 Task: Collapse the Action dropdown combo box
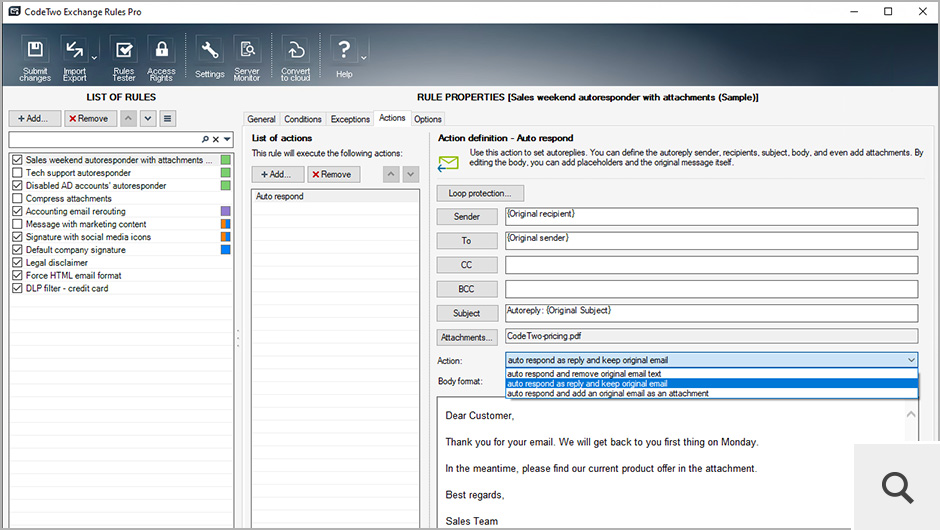coord(911,360)
